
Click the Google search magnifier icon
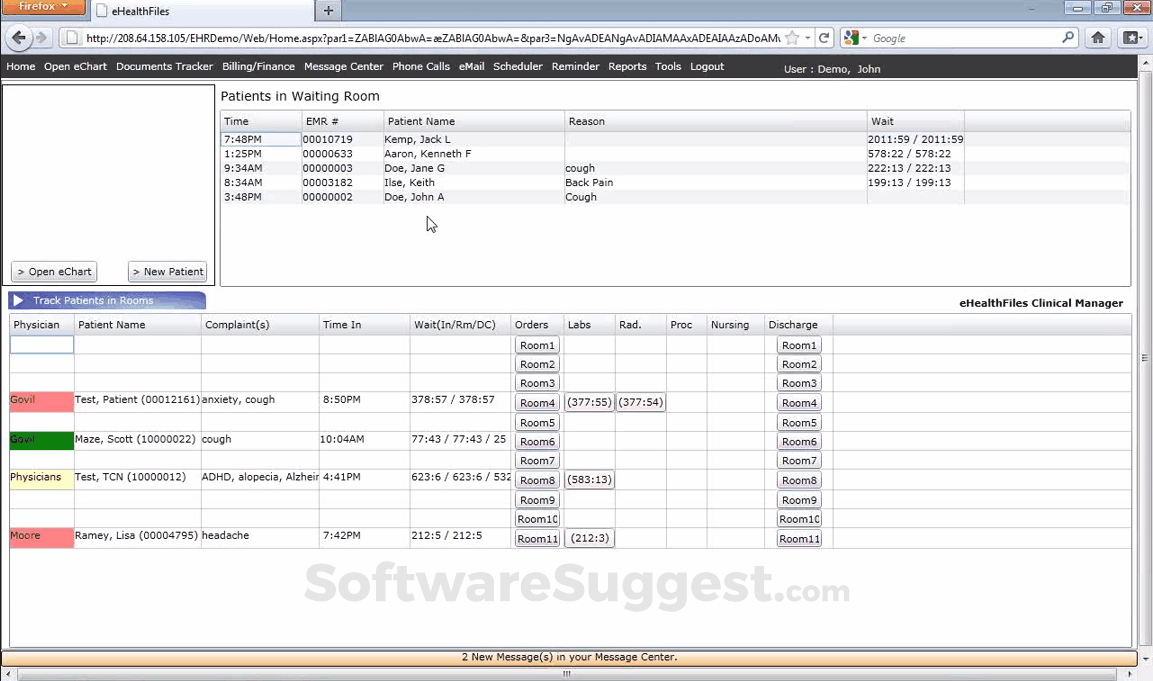[1068, 38]
